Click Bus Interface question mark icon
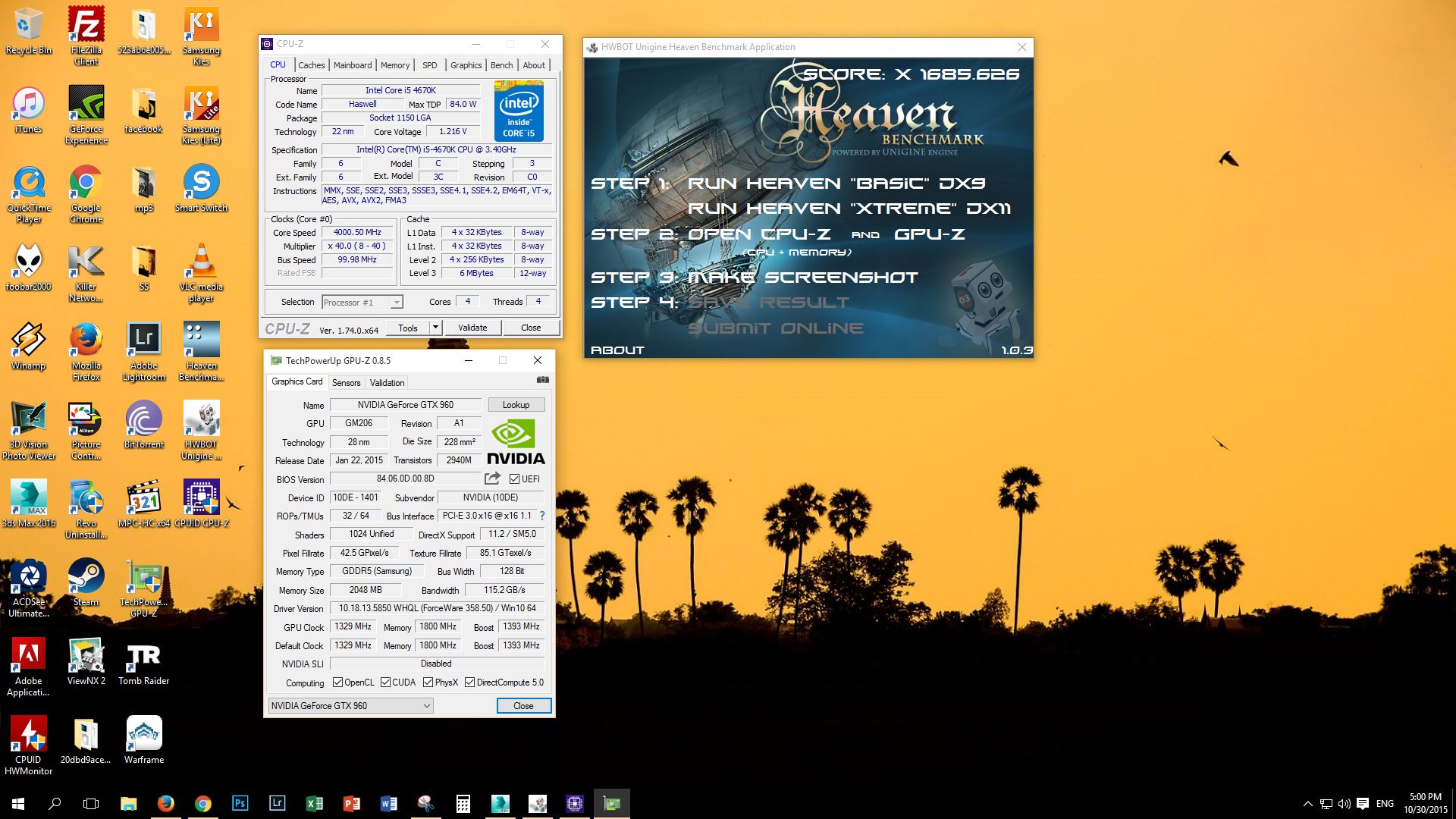This screenshot has width=1456, height=819. [x=542, y=516]
